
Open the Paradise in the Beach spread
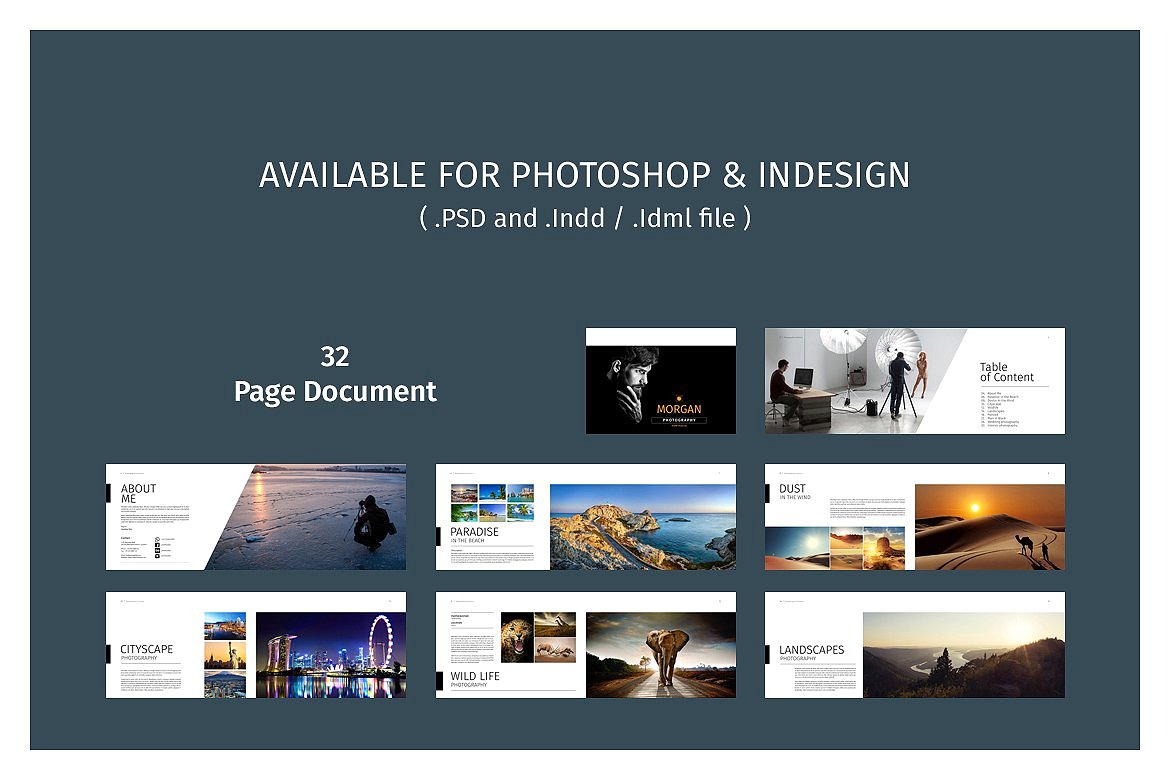pyautogui.click(x=585, y=517)
